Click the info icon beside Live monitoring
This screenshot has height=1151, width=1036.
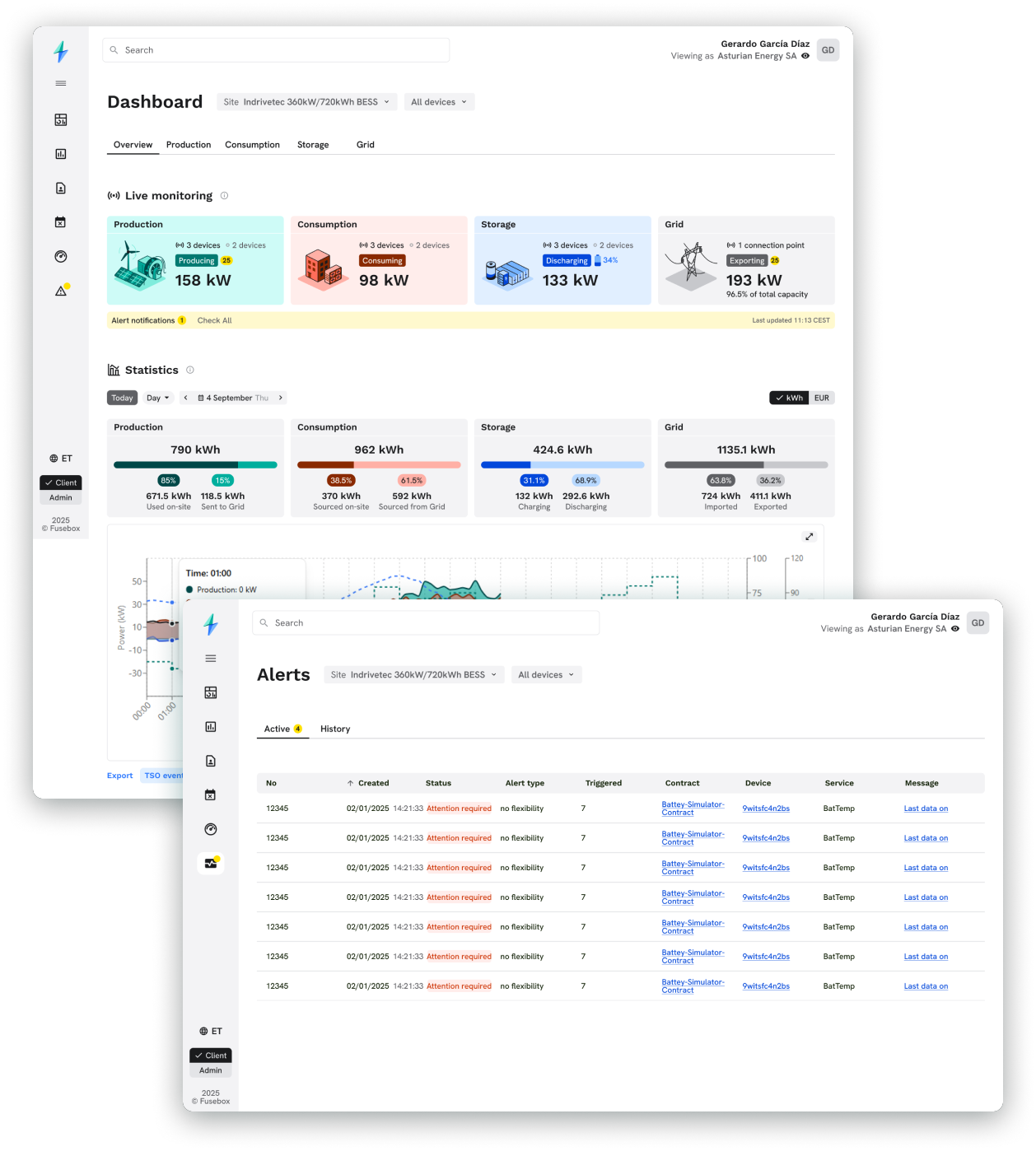click(x=224, y=196)
